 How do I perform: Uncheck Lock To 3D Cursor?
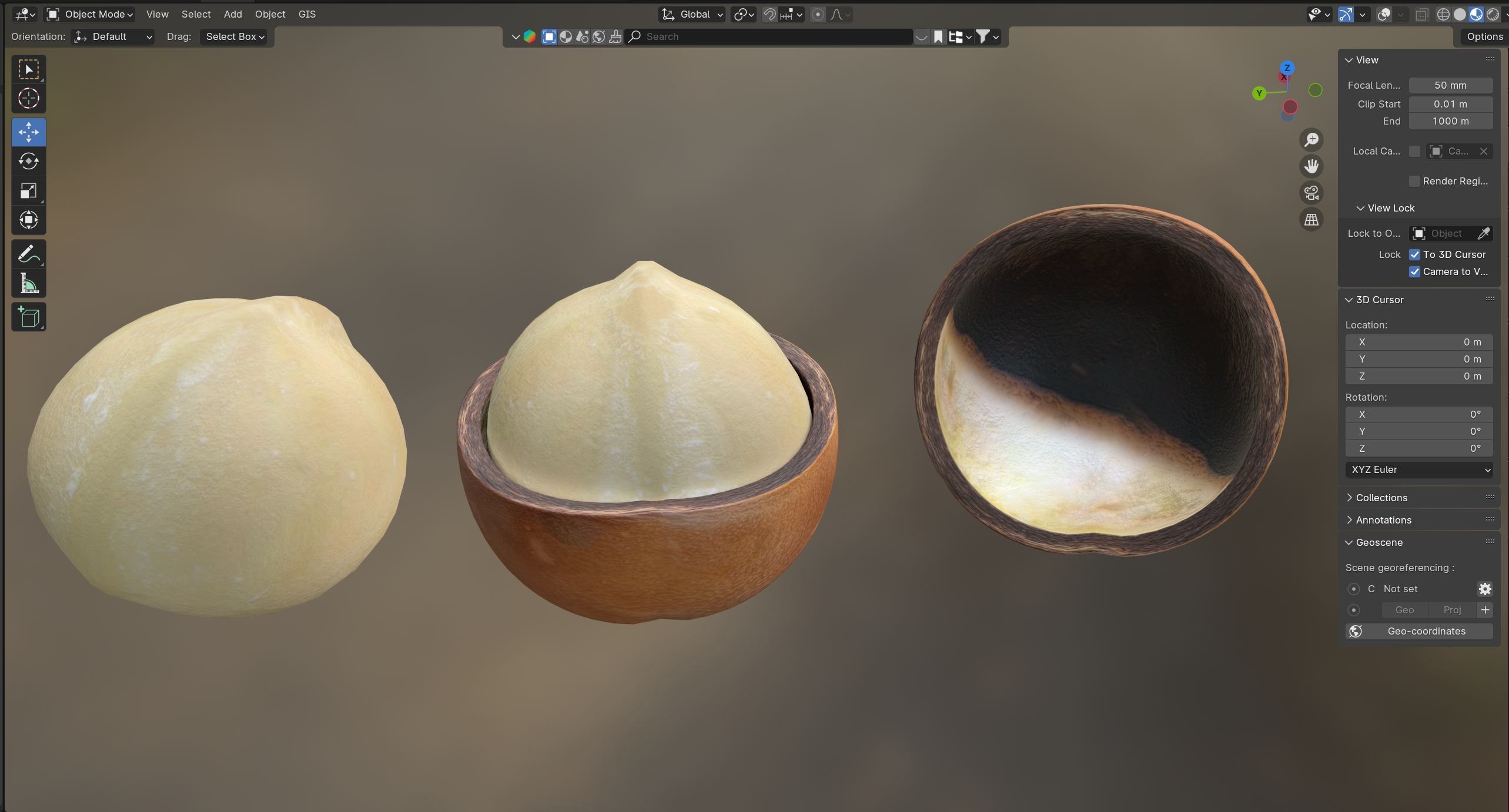[1414, 254]
